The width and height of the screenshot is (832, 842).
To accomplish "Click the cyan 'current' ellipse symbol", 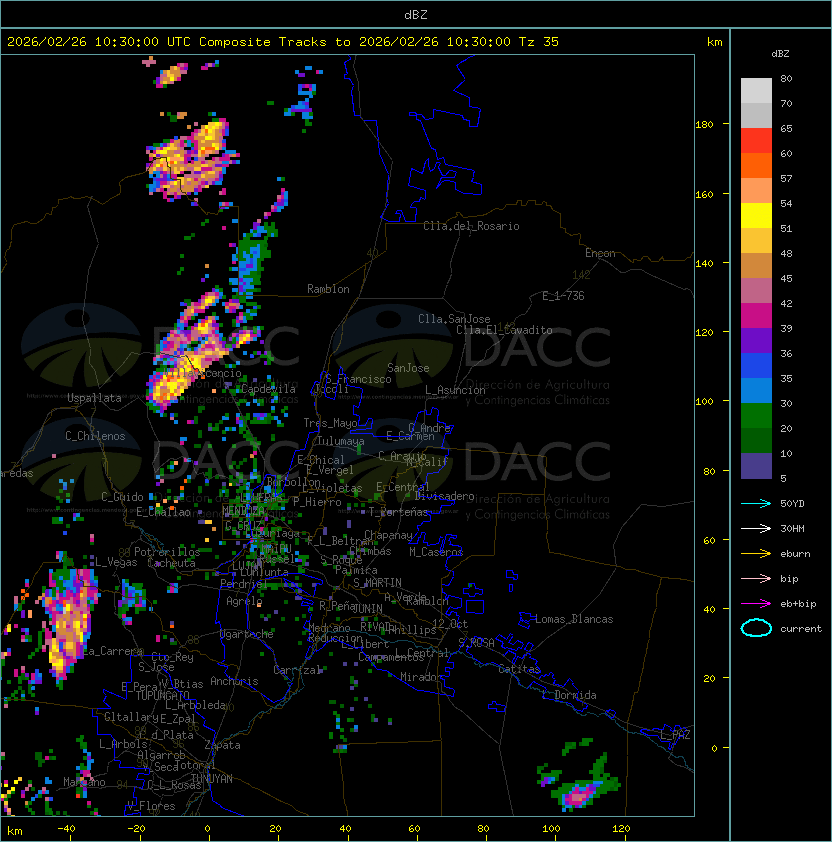I will point(756,628).
